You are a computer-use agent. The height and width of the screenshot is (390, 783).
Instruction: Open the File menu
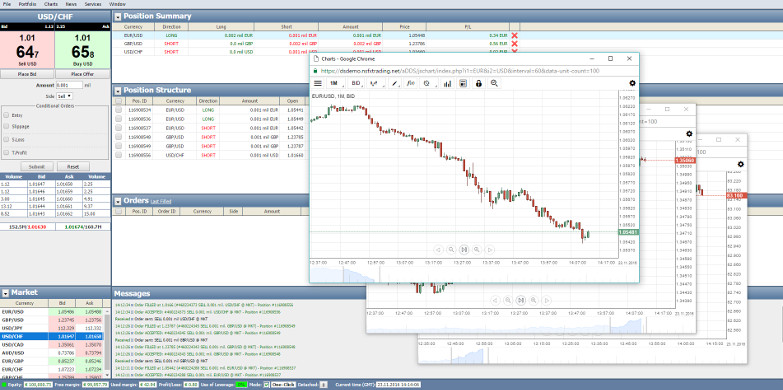pyautogui.click(x=7, y=4)
